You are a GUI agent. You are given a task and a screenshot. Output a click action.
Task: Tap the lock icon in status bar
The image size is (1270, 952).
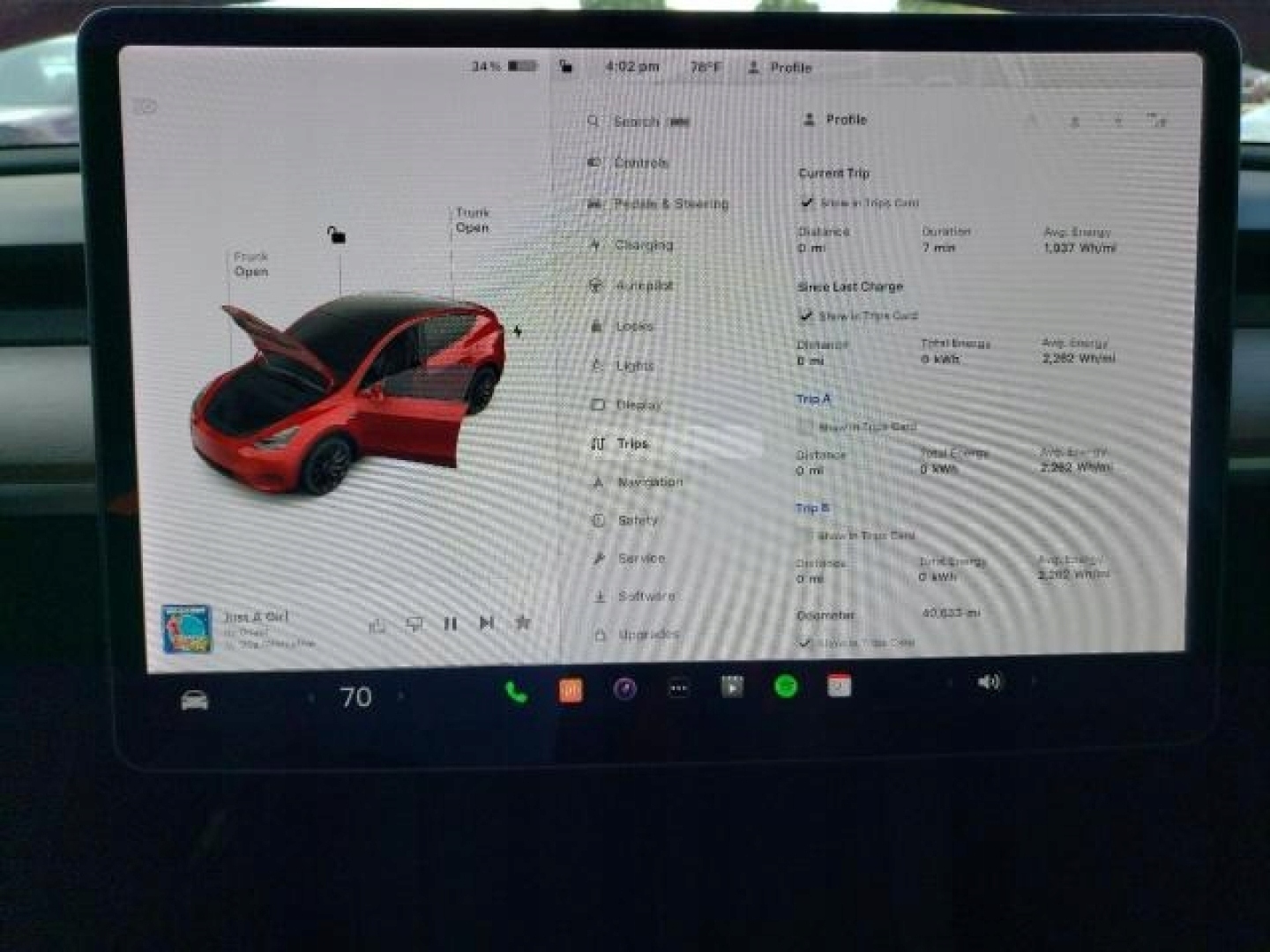coord(566,66)
